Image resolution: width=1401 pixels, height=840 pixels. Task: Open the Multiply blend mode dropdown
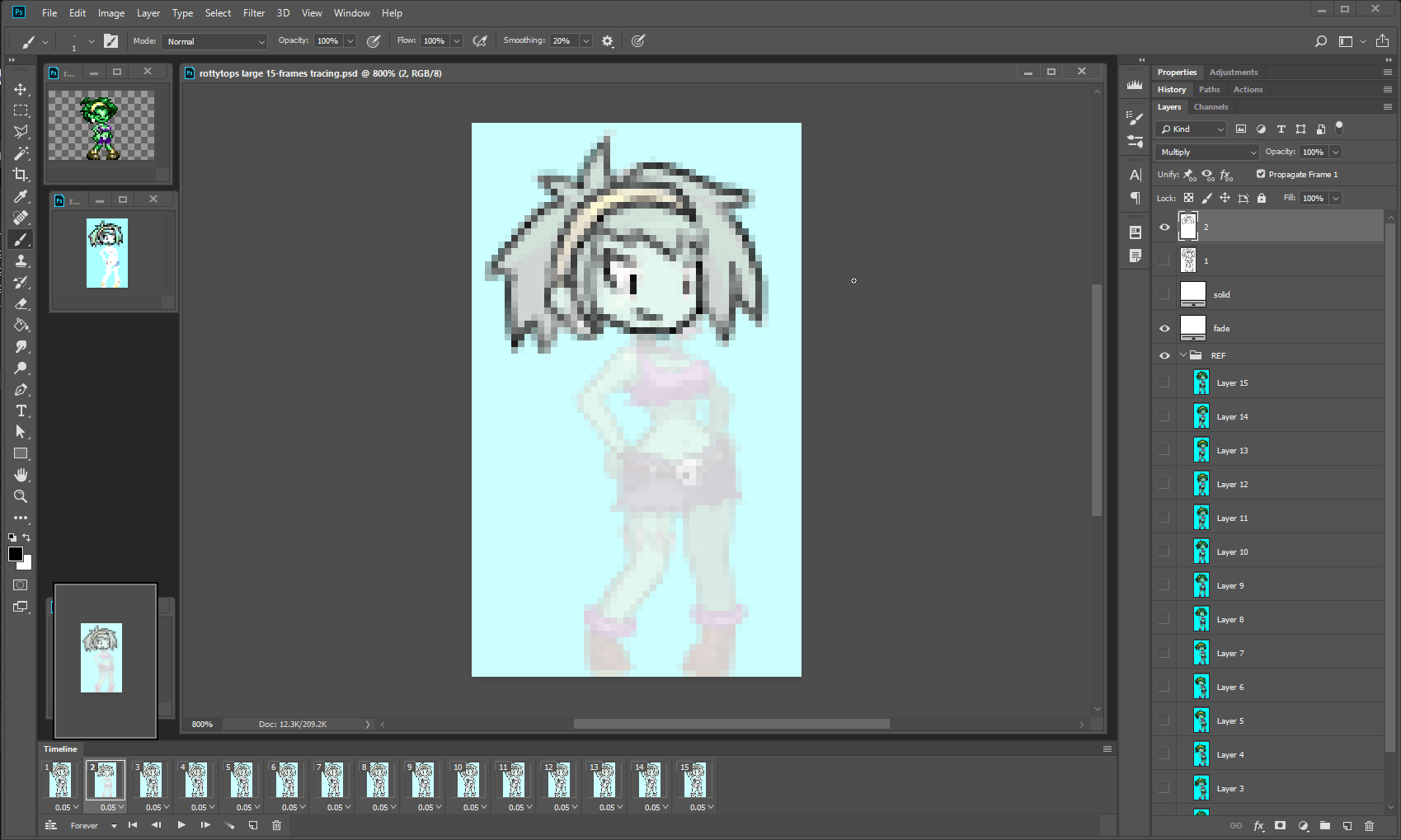(x=1207, y=152)
